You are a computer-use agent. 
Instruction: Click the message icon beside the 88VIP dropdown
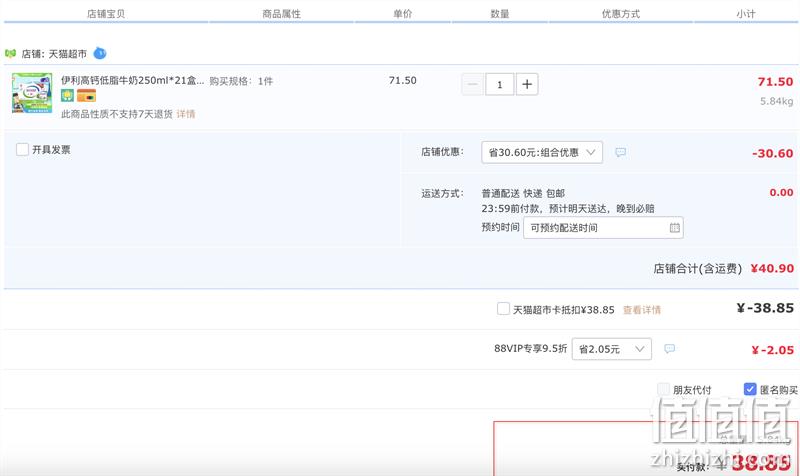pyautogui.click(x=669, y=349)
